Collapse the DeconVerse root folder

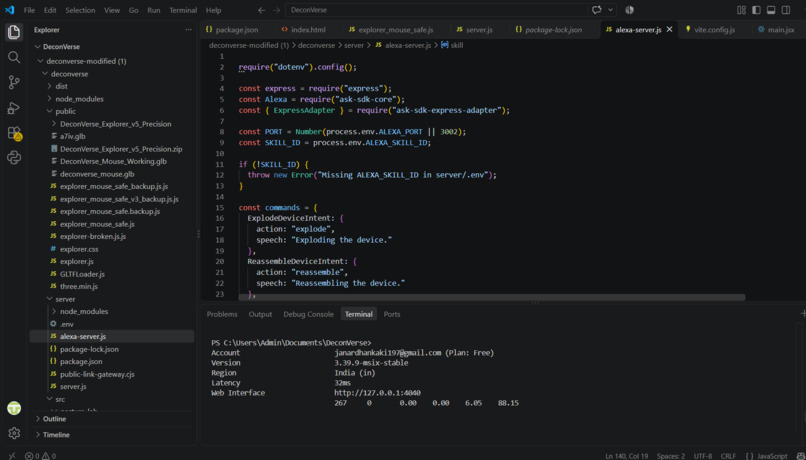tap(112, 47)
